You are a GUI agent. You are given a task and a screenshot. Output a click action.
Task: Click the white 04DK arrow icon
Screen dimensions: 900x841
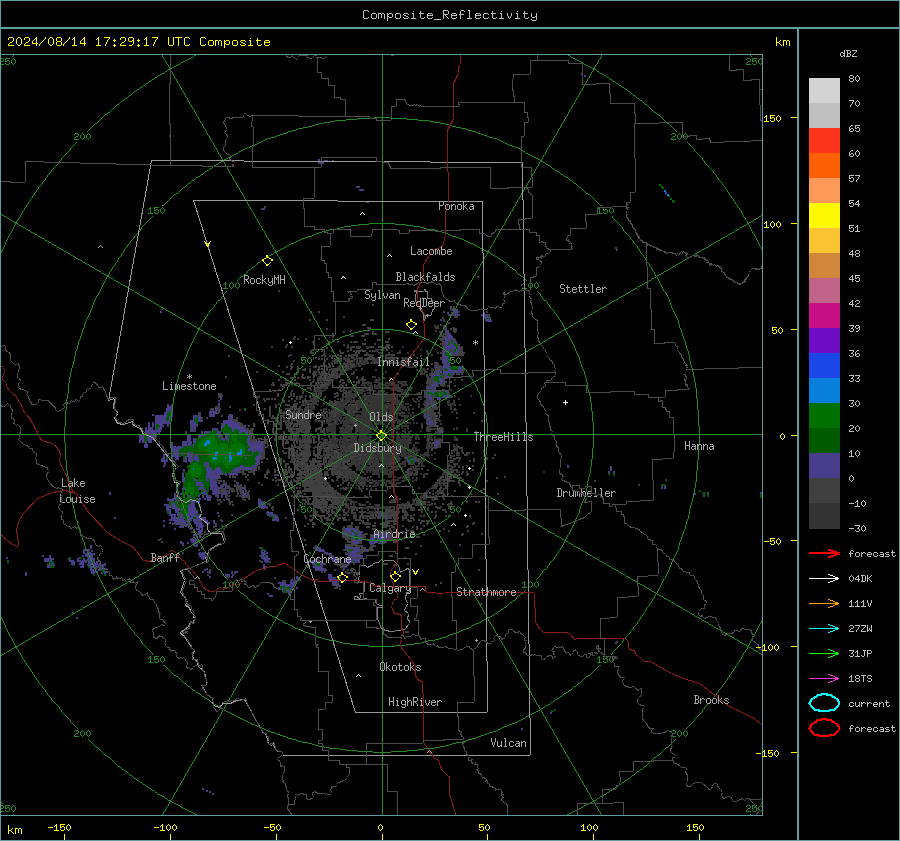(x=824, y=579)
